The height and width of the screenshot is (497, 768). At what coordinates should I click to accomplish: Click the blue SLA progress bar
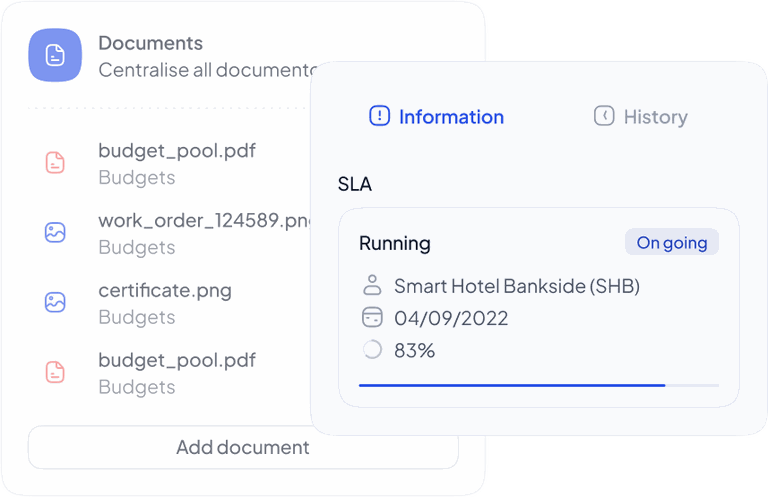coord(512,385)
